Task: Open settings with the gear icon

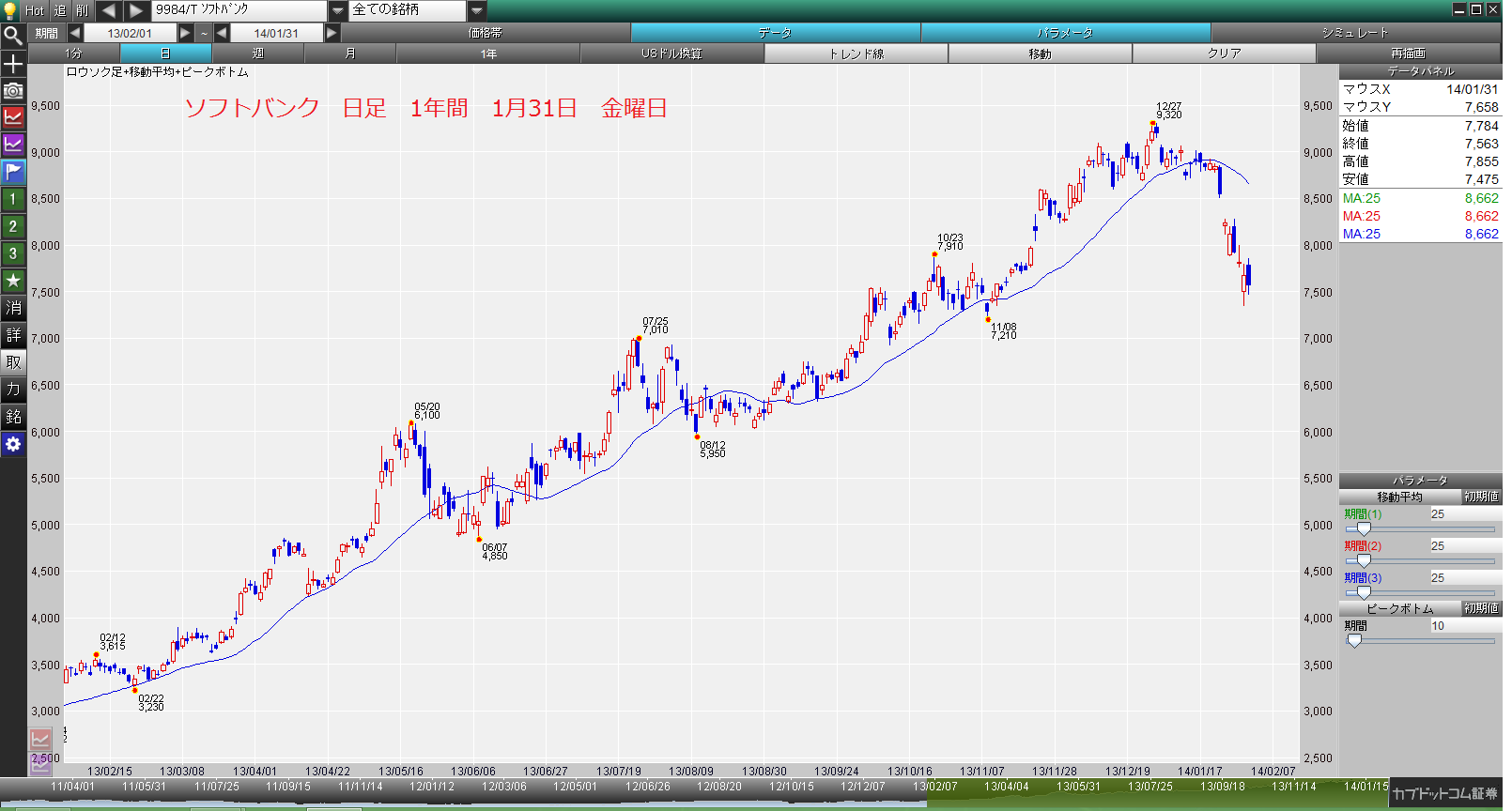Action: (13, 444)
